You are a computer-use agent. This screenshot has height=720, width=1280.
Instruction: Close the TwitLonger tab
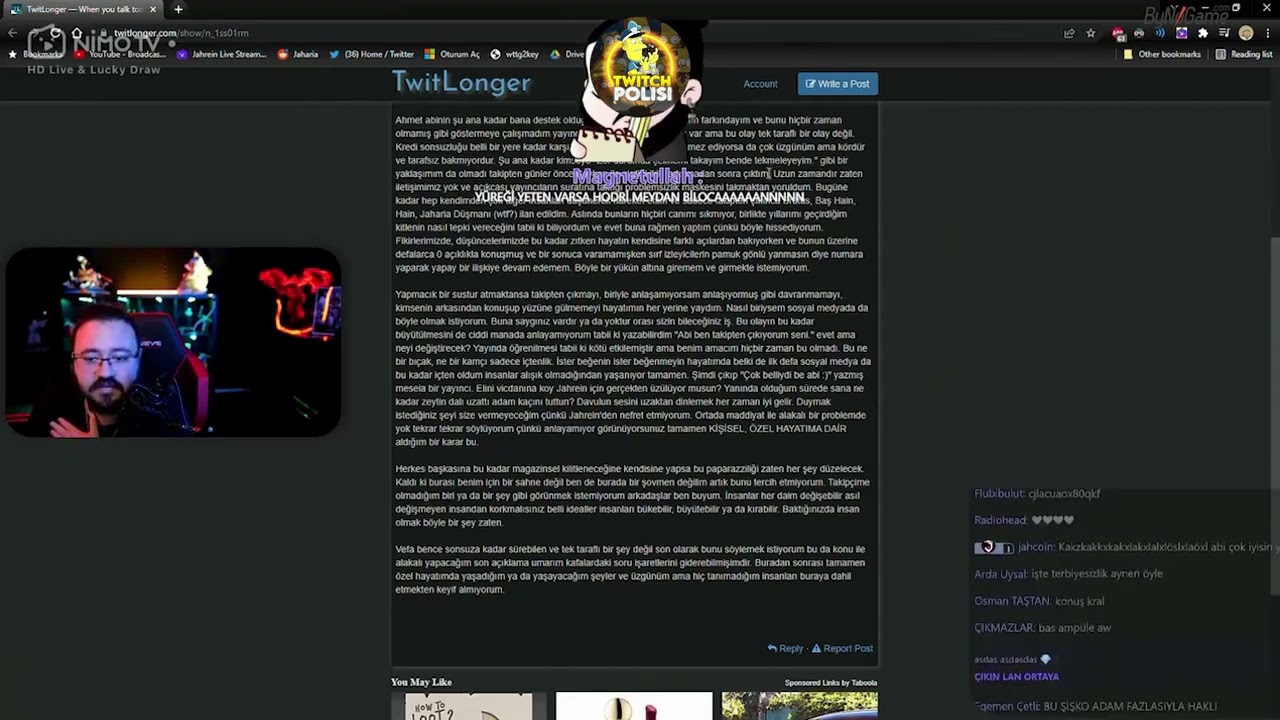coord(153,9)
